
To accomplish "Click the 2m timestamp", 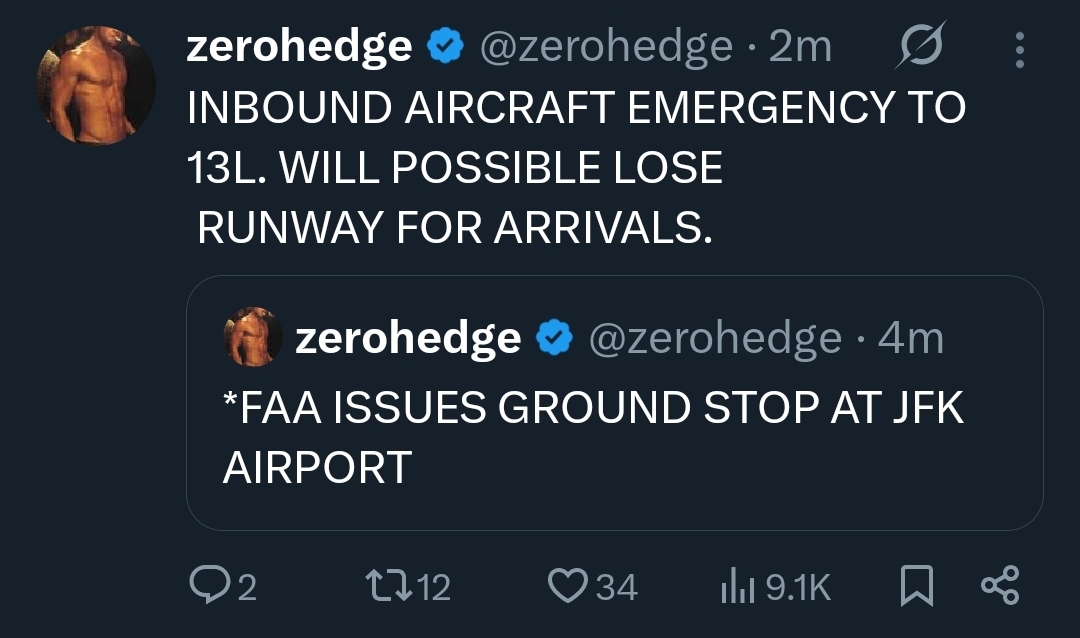I will (800, 47).
